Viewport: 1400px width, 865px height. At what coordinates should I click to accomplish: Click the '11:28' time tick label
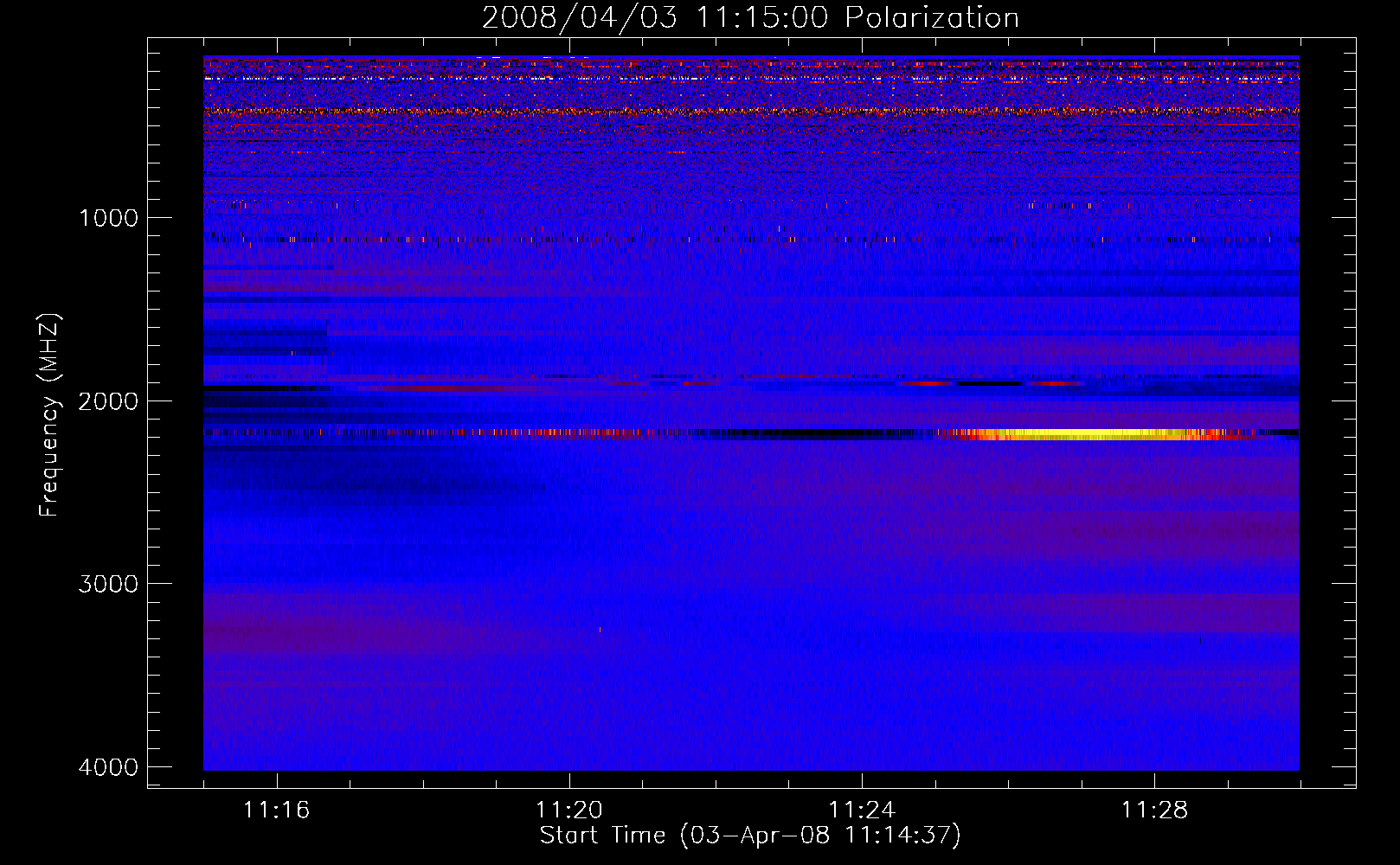click(1154, 810)
